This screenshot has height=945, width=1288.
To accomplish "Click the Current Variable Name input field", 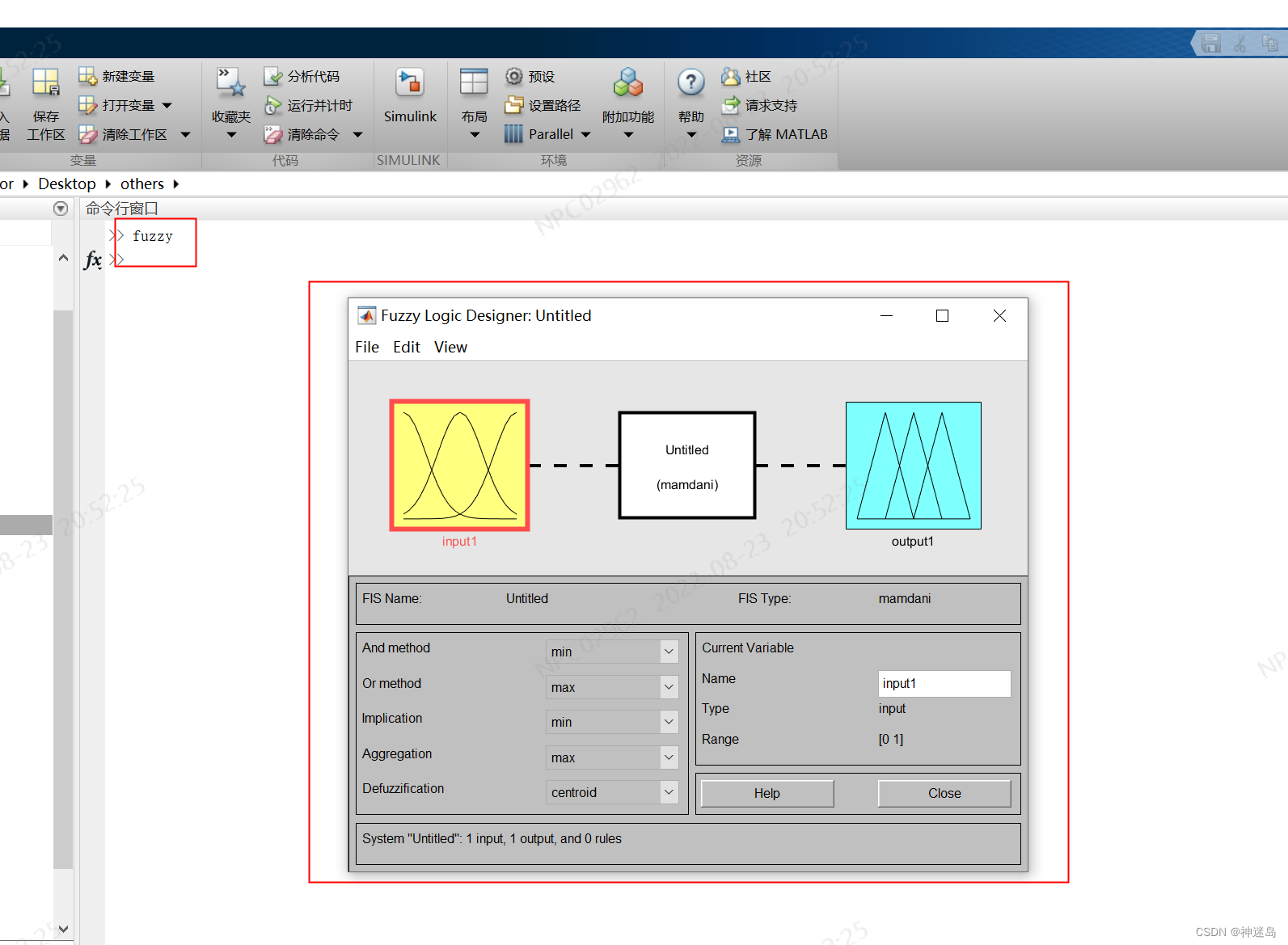I will (x=944, y=683).
